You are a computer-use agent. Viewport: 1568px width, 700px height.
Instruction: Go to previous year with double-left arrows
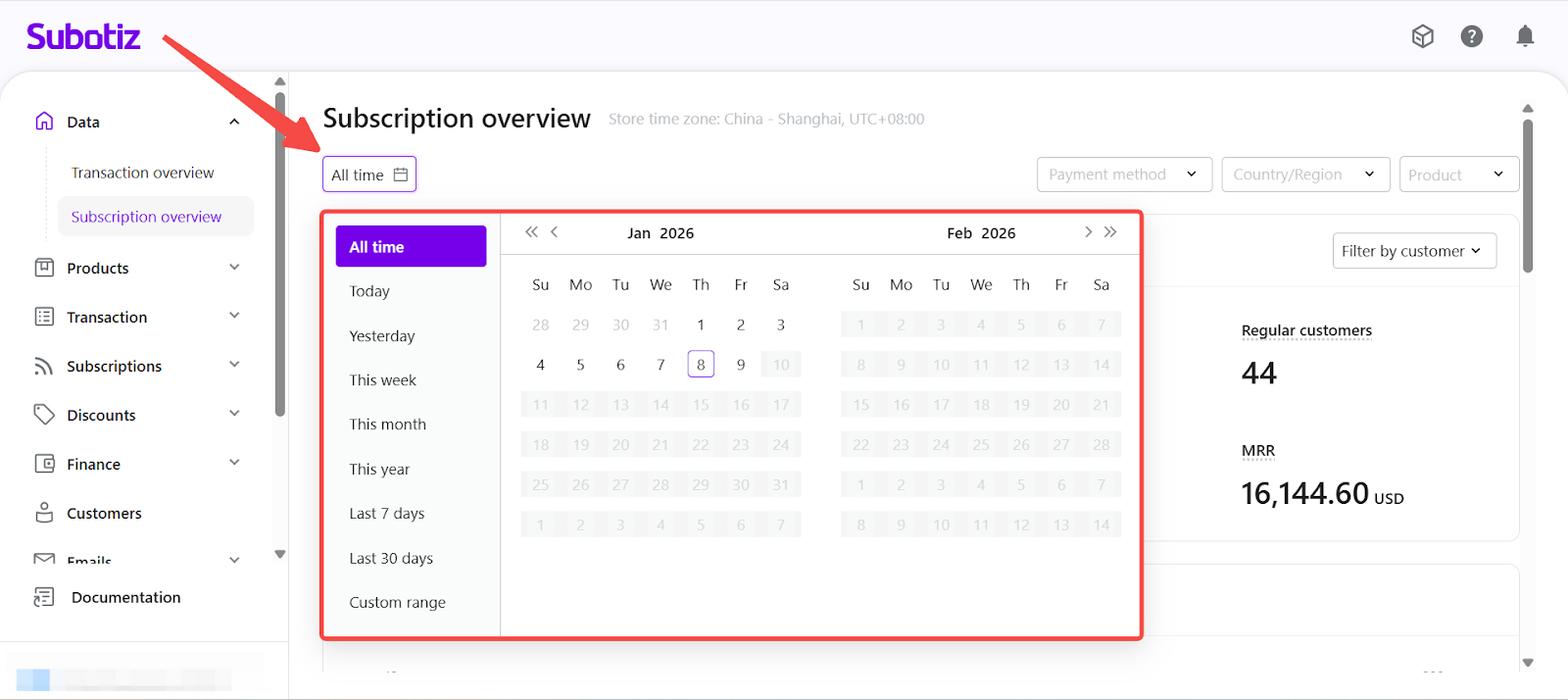click(x=531, y=232)
